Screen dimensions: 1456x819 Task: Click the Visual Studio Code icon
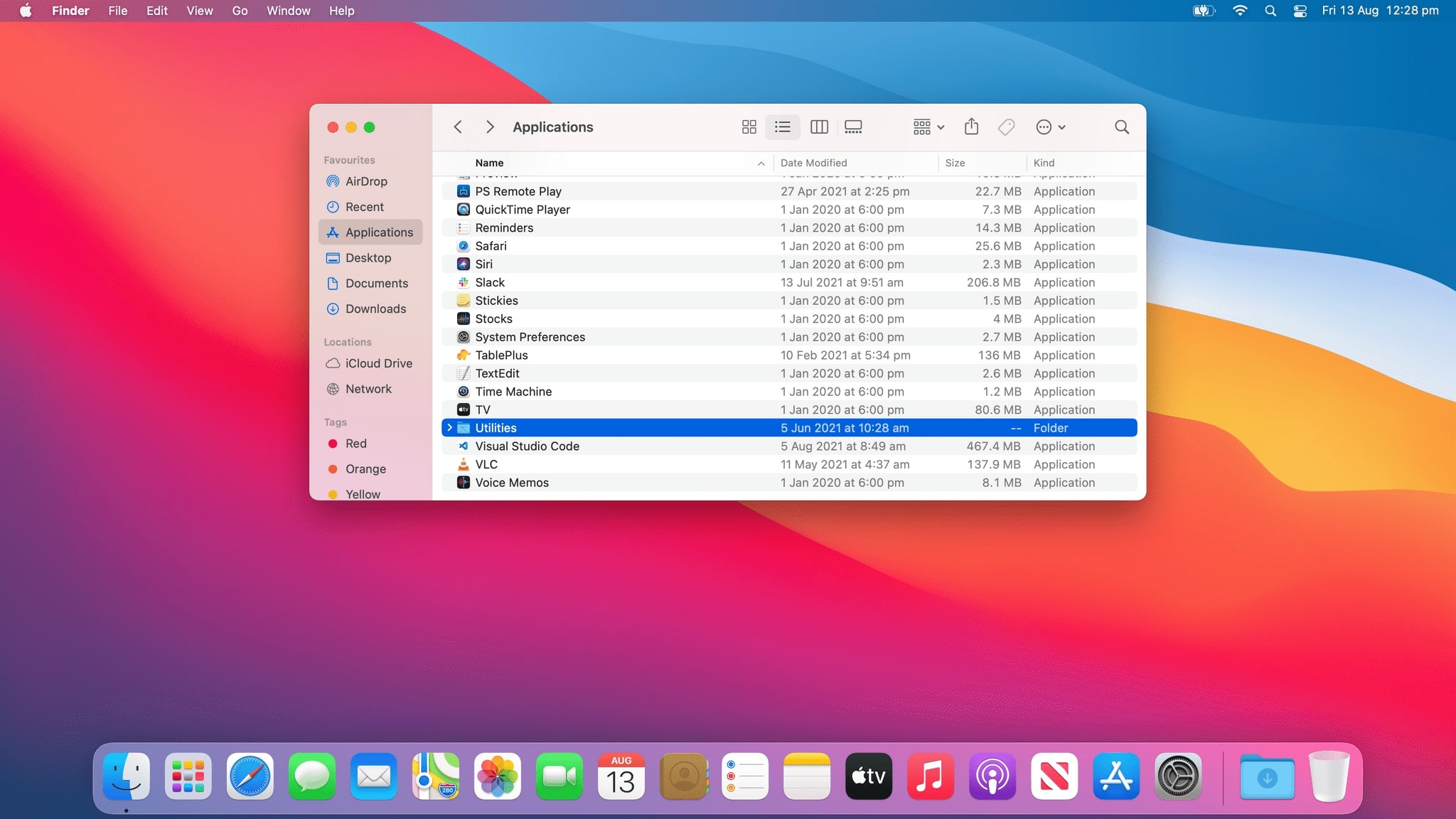(x=464, y=446)
